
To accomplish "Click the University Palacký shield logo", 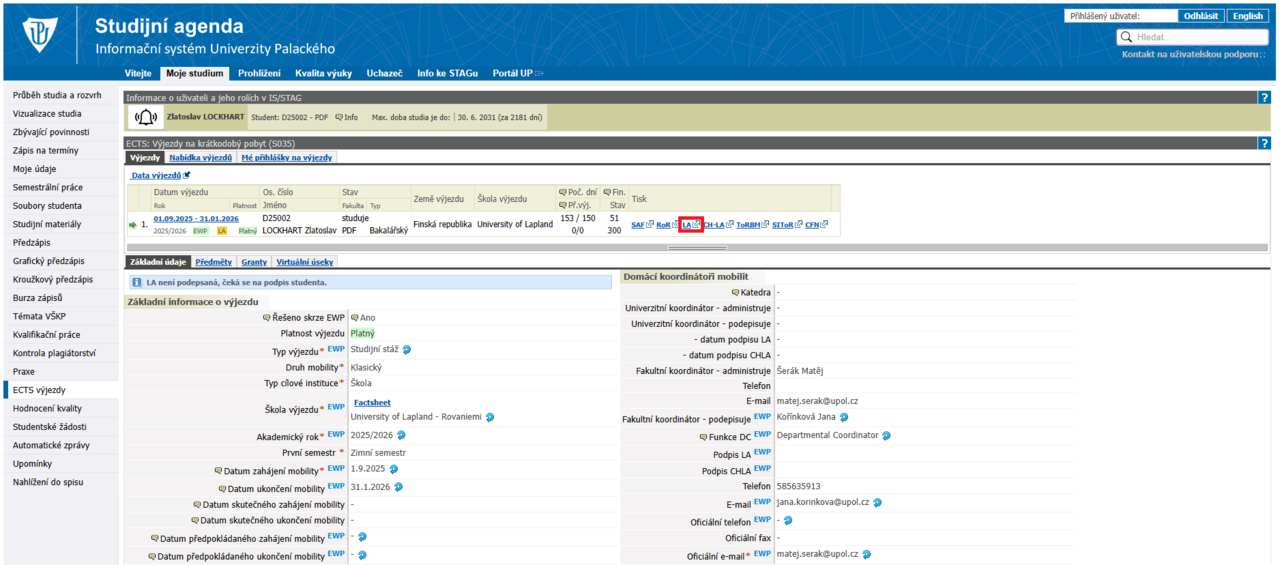I will click(40, 37).
